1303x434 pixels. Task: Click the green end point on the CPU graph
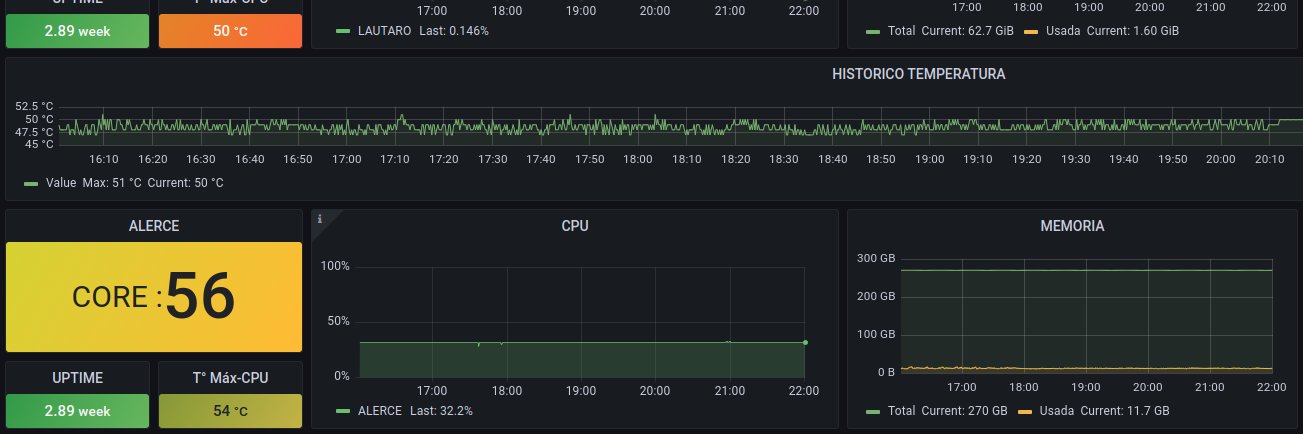tap(805, 342)
